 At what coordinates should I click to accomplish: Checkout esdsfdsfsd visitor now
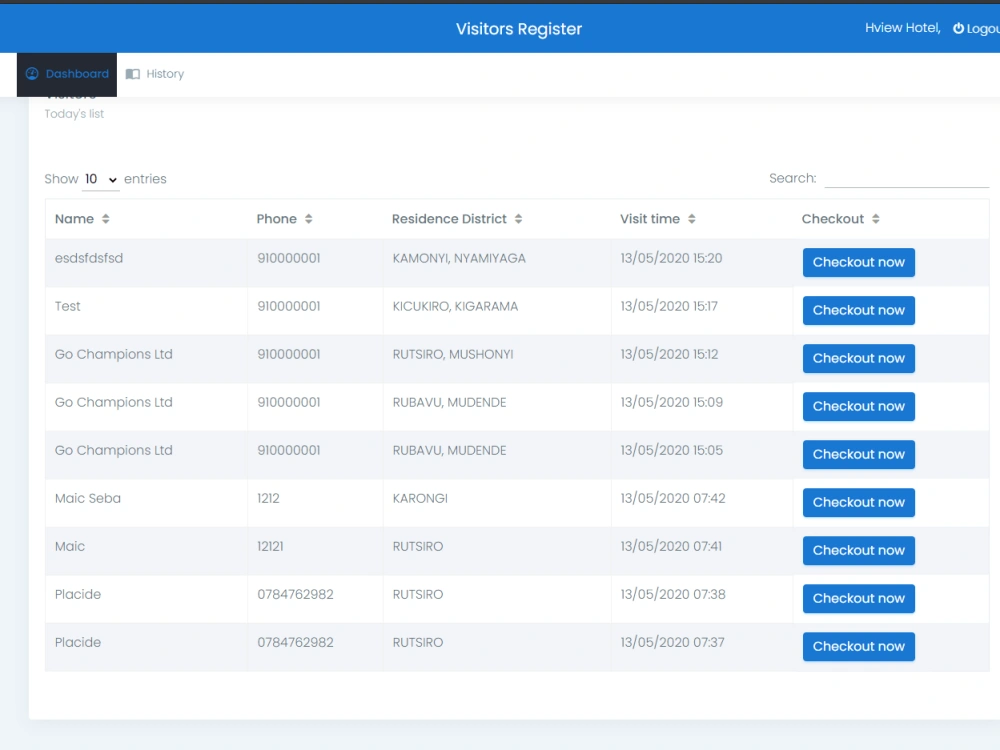[x=858, y=262]
